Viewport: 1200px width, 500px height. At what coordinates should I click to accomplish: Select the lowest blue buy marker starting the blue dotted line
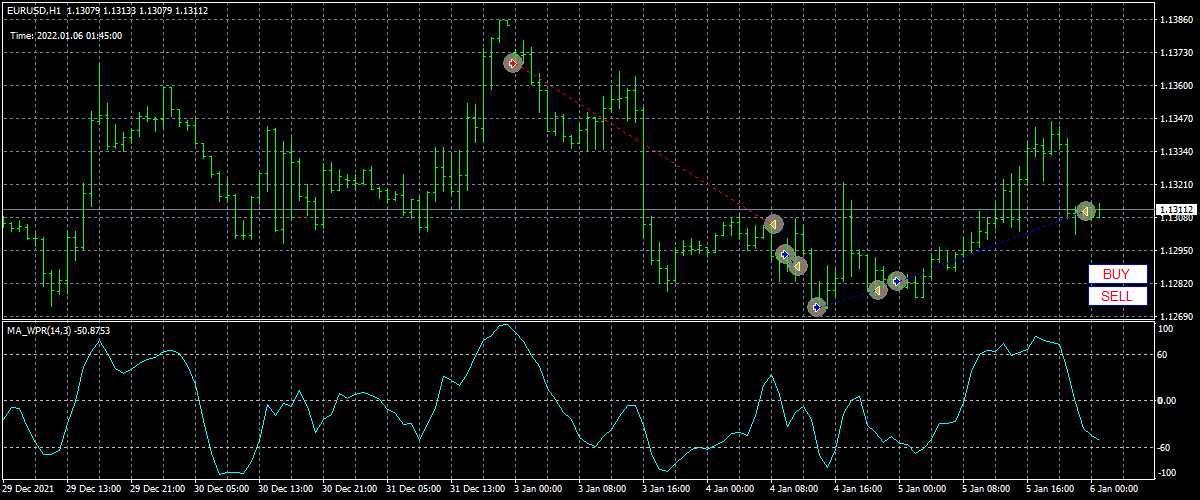(817, 308)
